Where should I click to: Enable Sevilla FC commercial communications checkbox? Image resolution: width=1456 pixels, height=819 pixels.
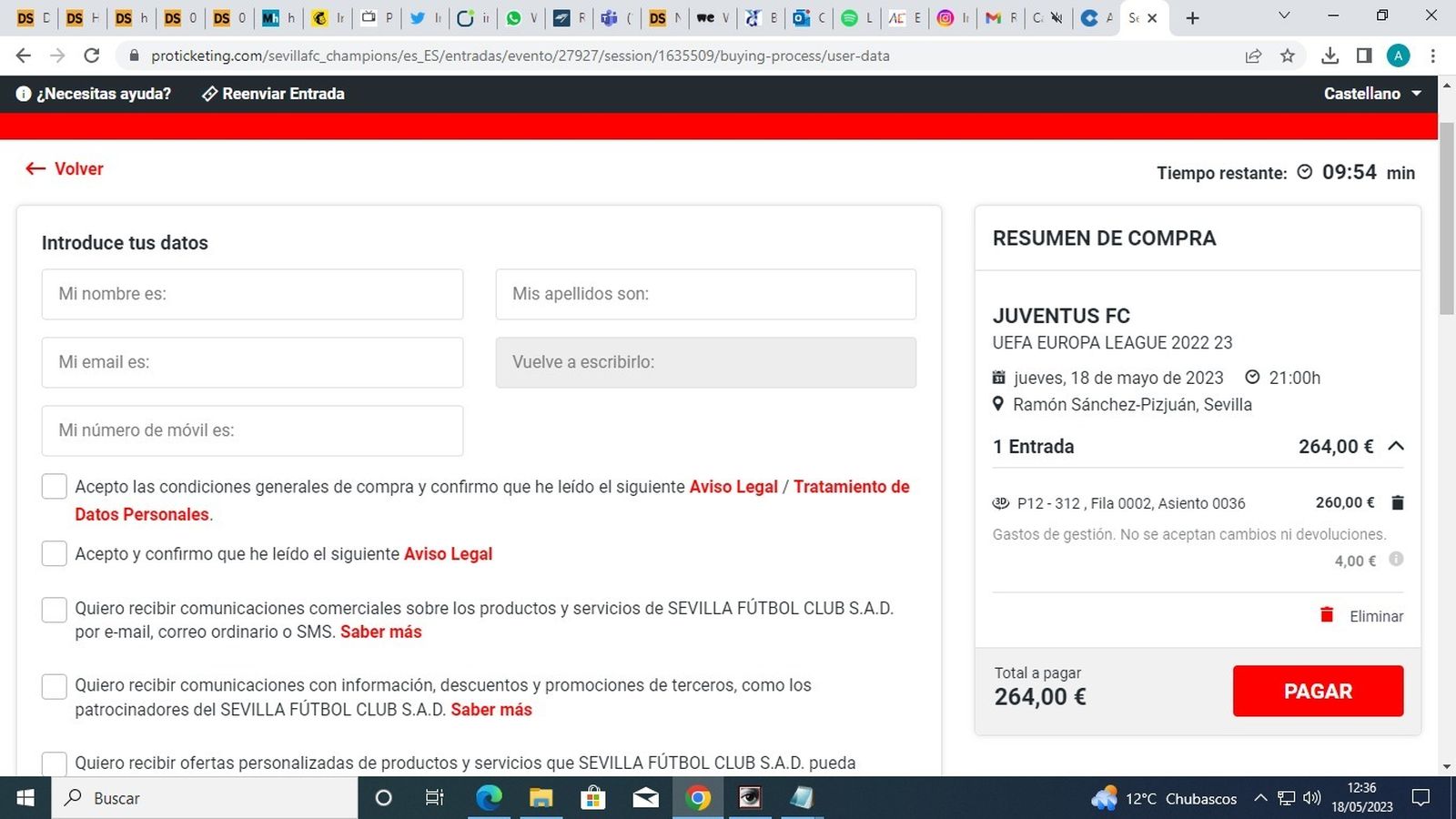(x=54, y=609)
